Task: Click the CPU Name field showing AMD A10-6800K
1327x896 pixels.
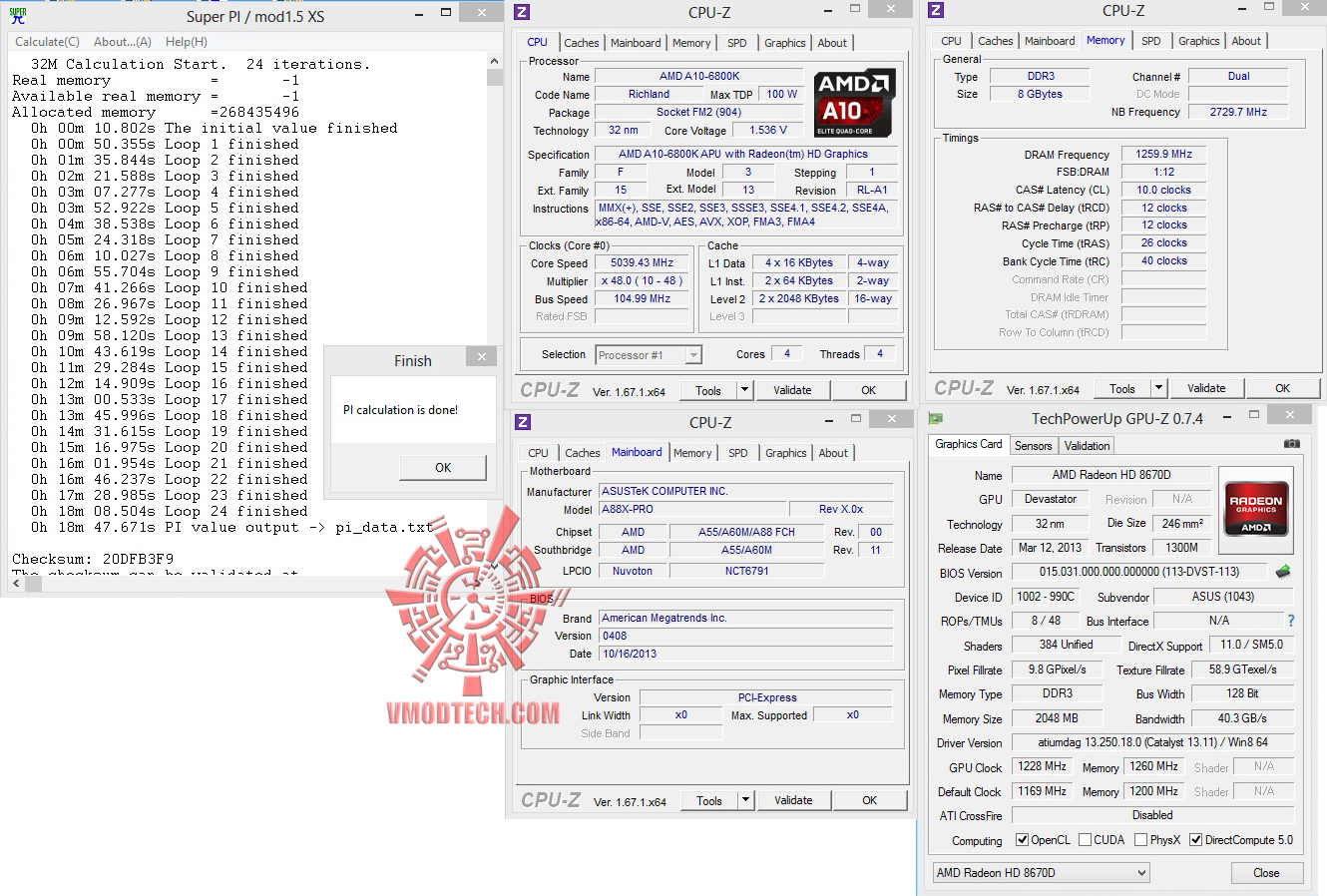Action: pyautogui.click(x=699, y=77)
